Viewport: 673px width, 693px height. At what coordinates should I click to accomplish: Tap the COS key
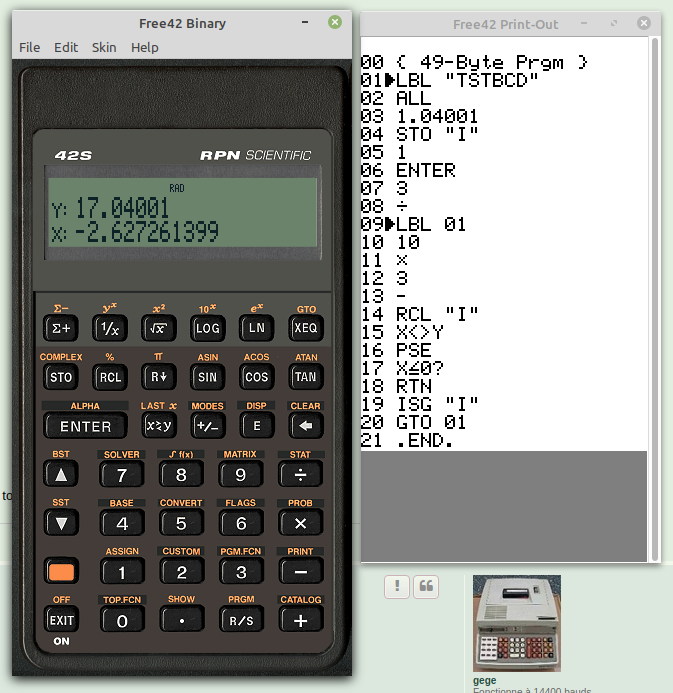point(256,377)
